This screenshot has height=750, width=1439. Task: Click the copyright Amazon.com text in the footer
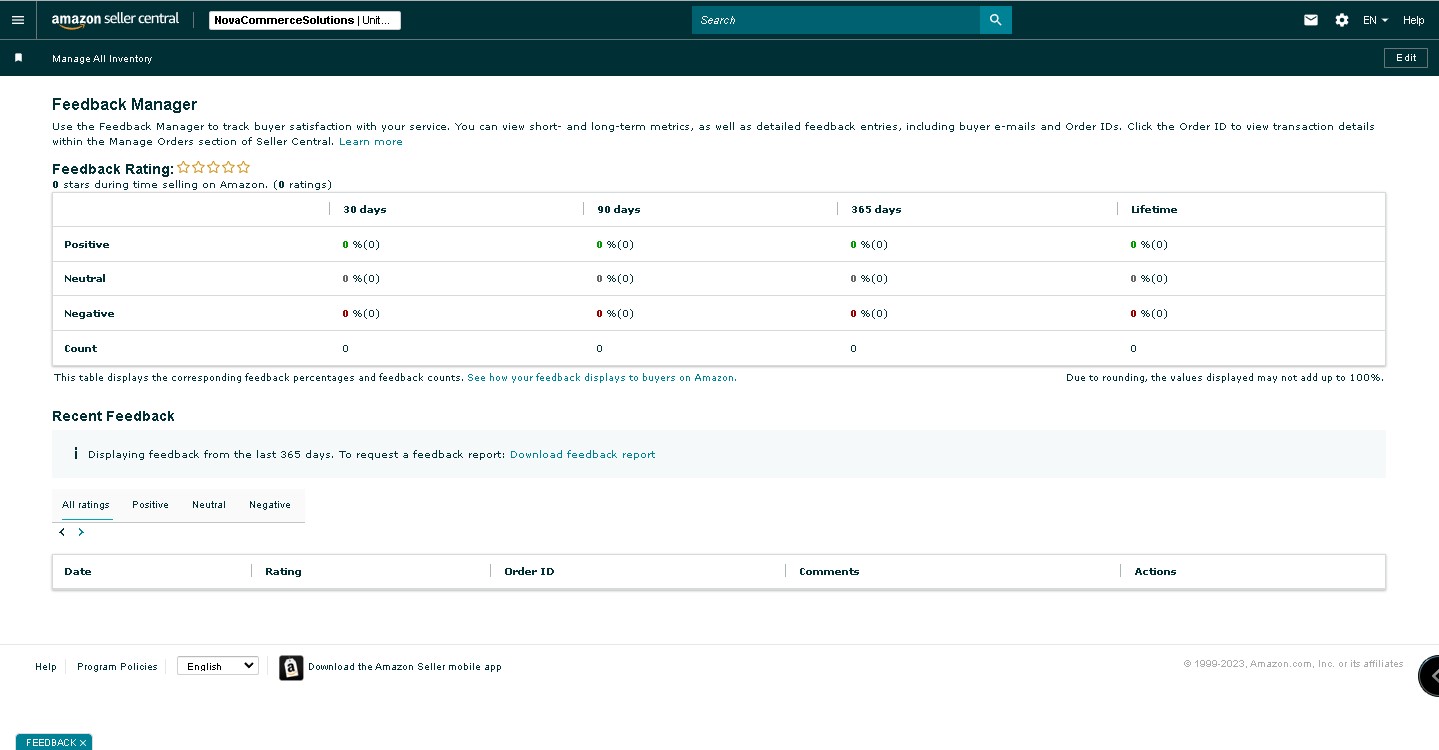tap(1293, 664)
